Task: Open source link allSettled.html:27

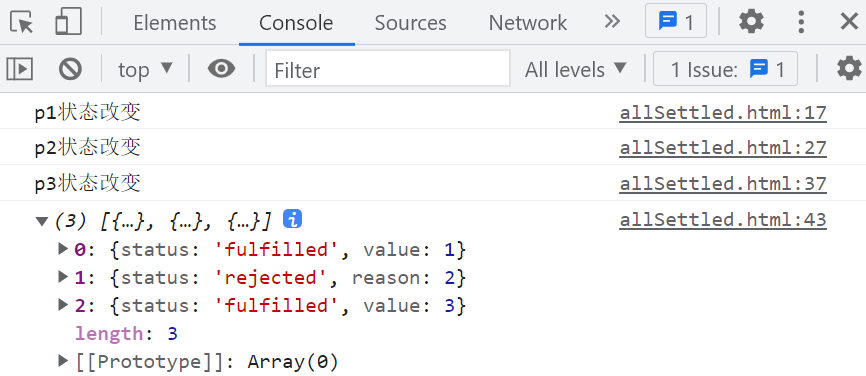Action: tap(723, 148)
